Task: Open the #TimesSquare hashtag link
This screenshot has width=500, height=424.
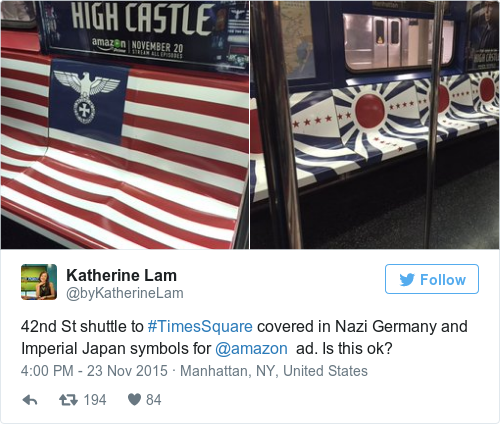Action: 200,326
